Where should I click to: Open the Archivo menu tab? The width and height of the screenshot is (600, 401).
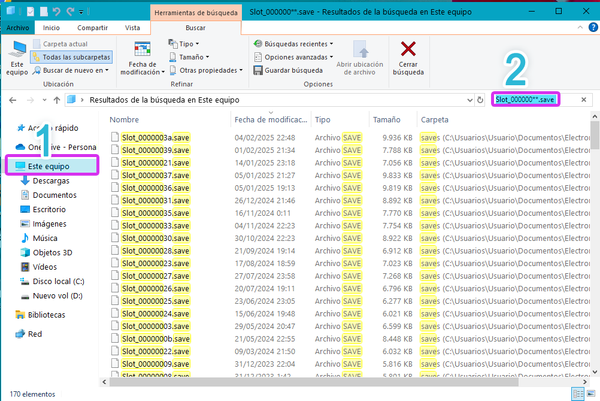click(x=18, y=28)
